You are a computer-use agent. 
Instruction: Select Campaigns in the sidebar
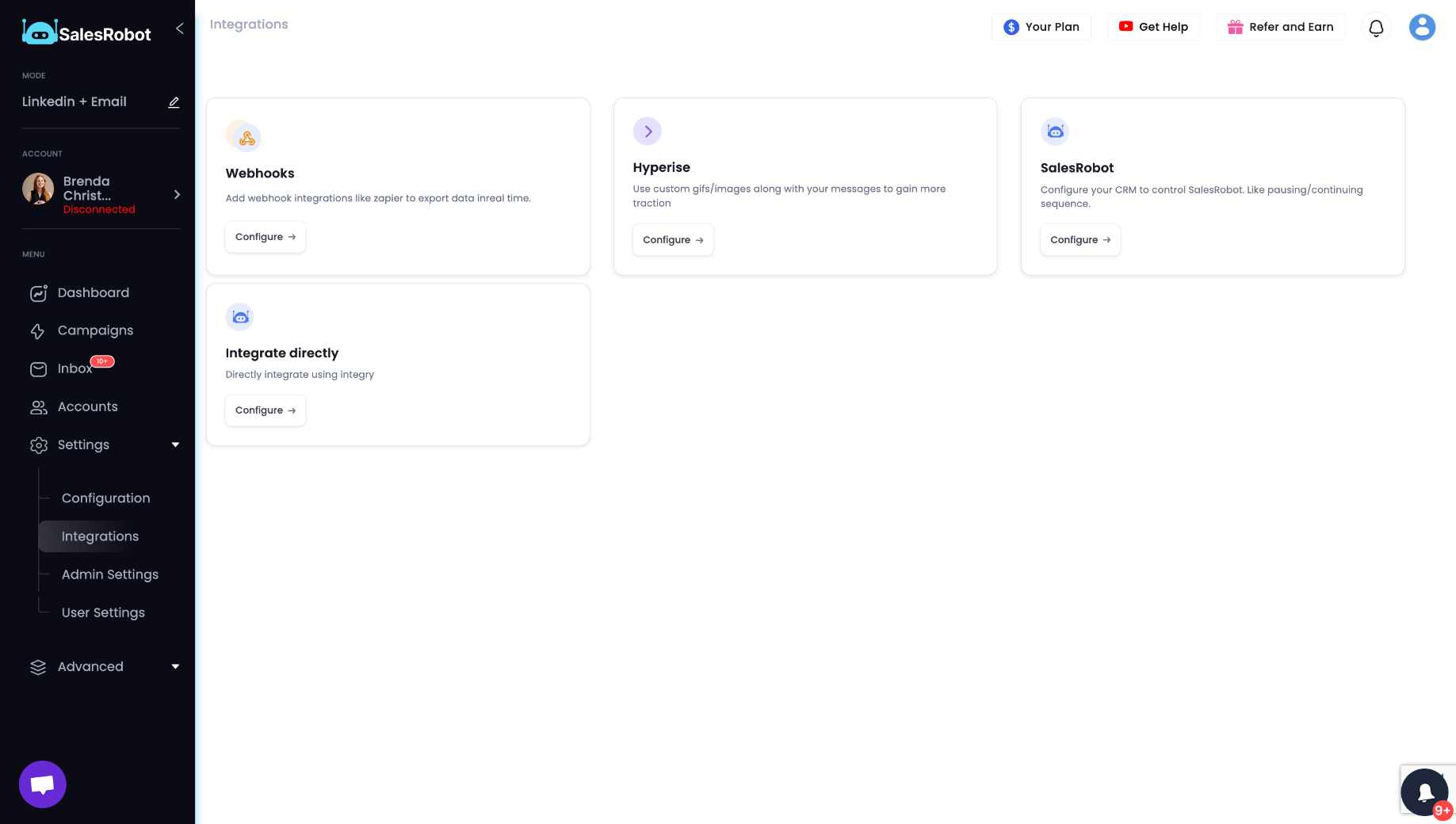[95, 330]
